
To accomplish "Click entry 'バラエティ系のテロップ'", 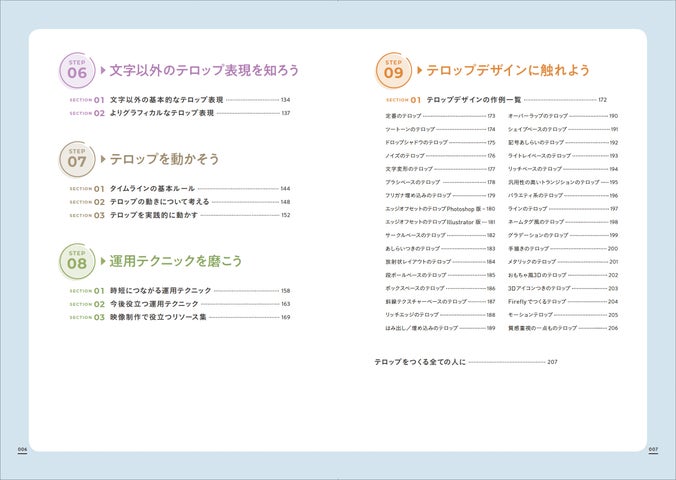I will (535, 195).
